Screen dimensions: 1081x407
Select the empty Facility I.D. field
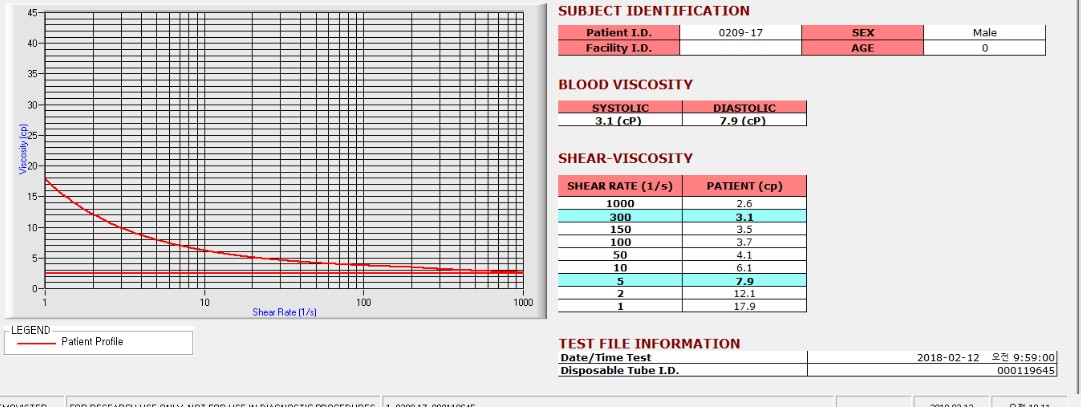click(x=740, y=48)
